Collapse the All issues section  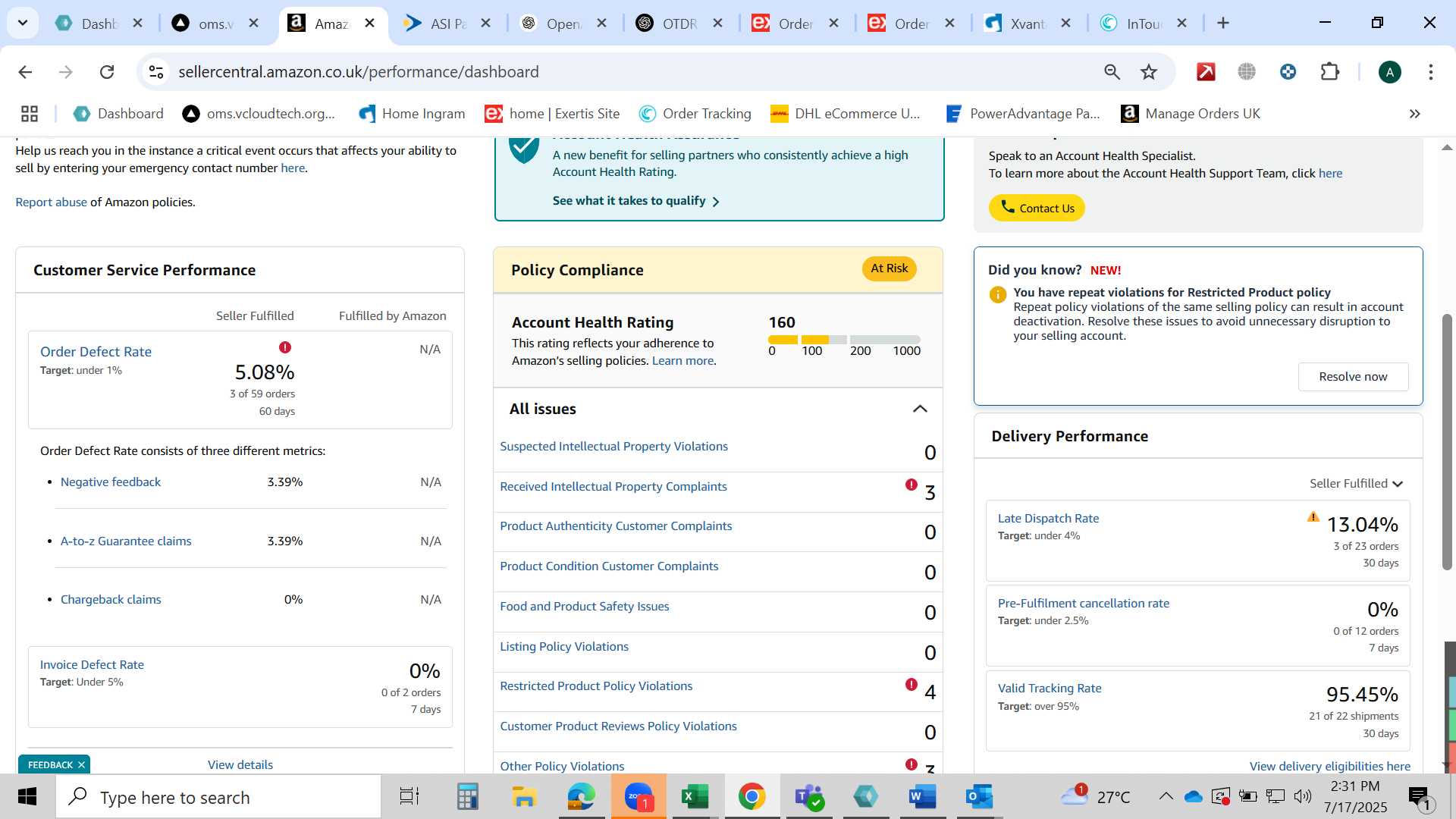coord(920,409)
